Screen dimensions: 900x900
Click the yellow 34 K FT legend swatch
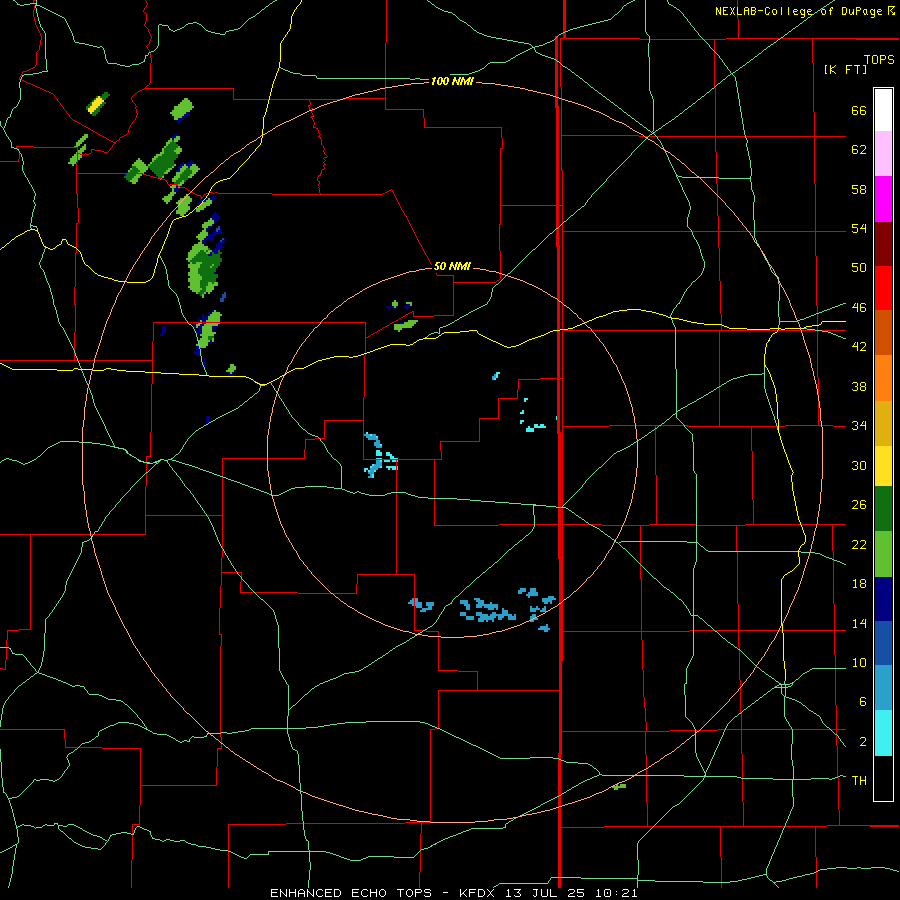883,466
